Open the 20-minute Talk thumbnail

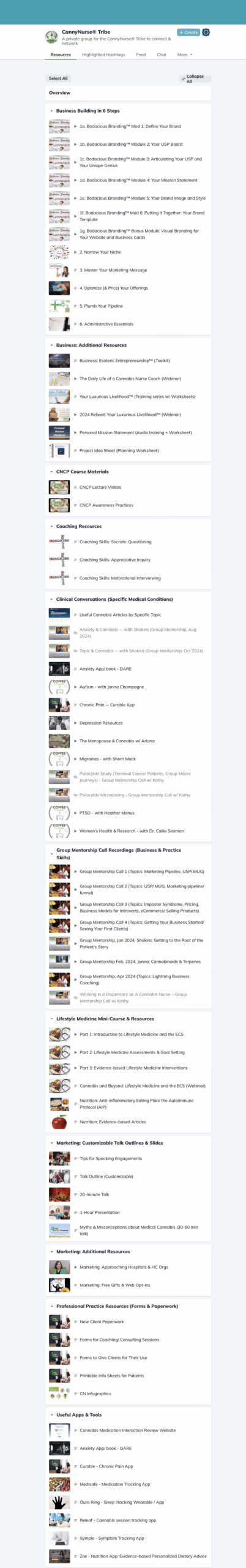[59, 1194]
